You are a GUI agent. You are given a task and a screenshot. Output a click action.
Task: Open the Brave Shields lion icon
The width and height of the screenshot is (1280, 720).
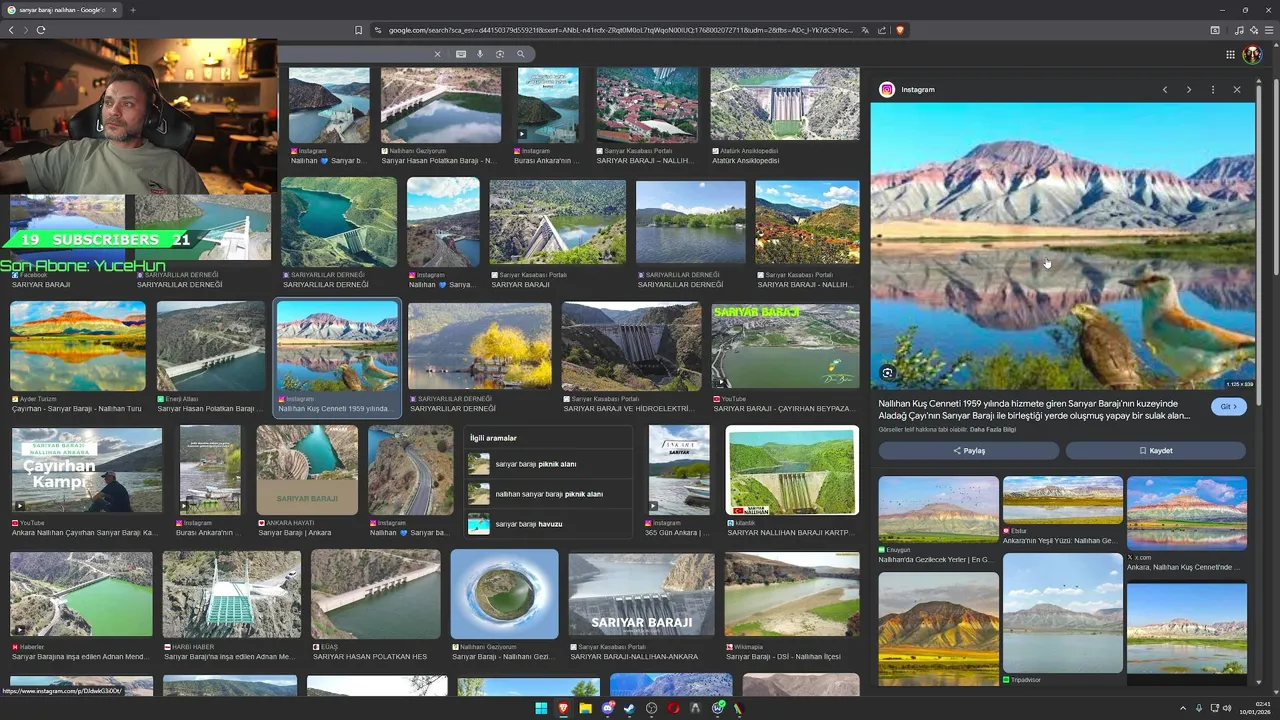coord(900,30)
